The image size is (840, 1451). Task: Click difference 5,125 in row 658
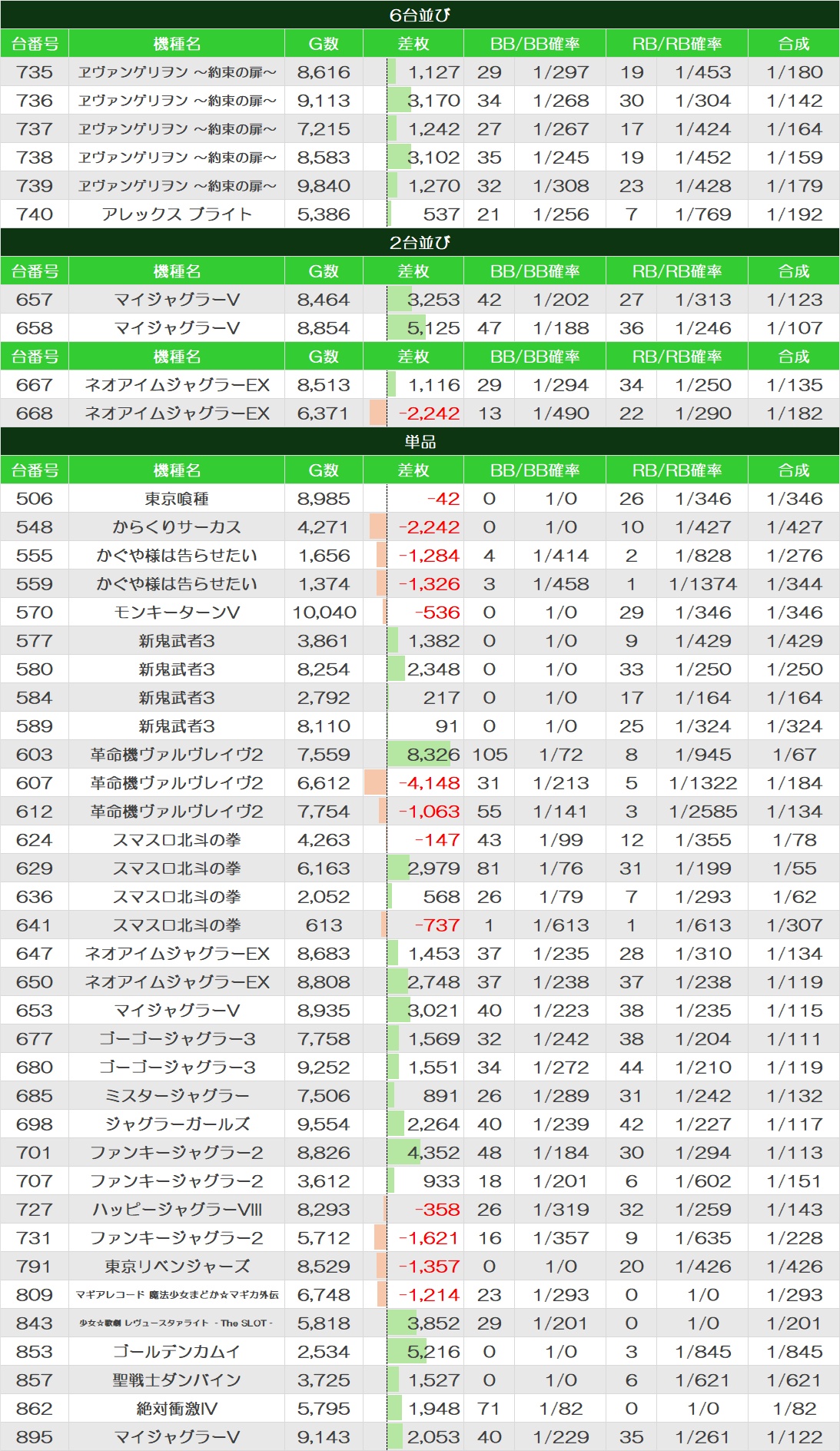(x=433, y=328)
